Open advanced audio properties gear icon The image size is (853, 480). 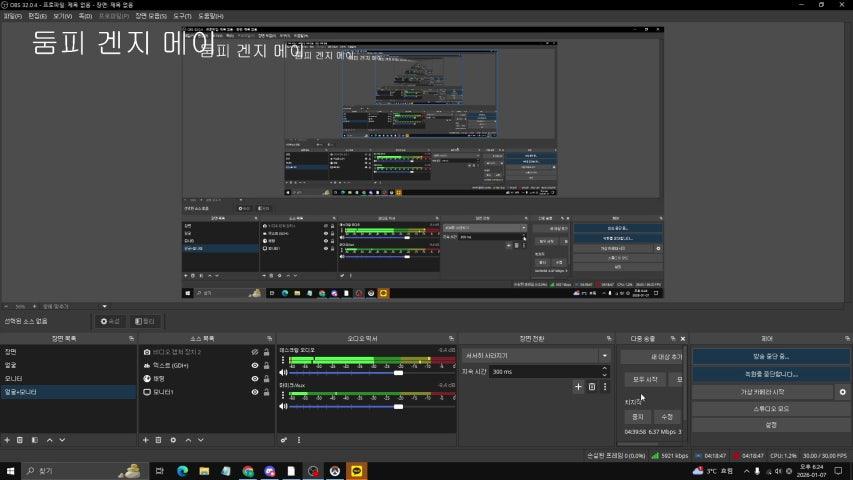point(284,440)
